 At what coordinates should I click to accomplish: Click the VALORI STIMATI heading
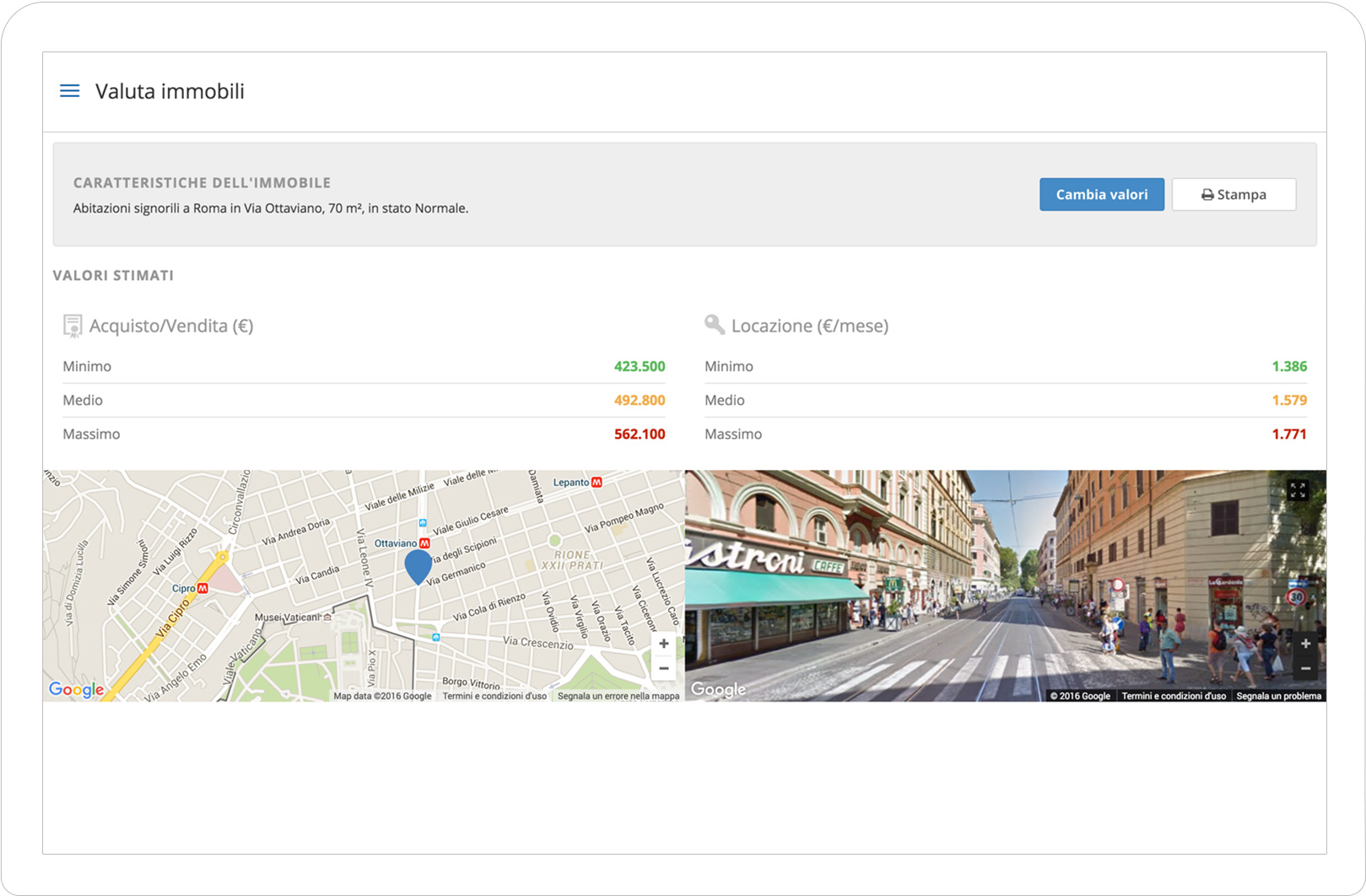[113, 275]
